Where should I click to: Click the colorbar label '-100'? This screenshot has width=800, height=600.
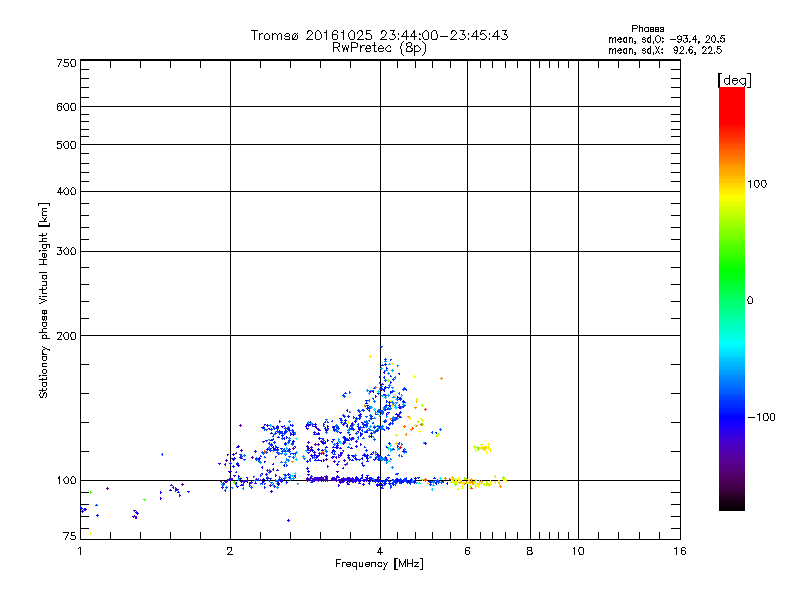coord(761,417)
